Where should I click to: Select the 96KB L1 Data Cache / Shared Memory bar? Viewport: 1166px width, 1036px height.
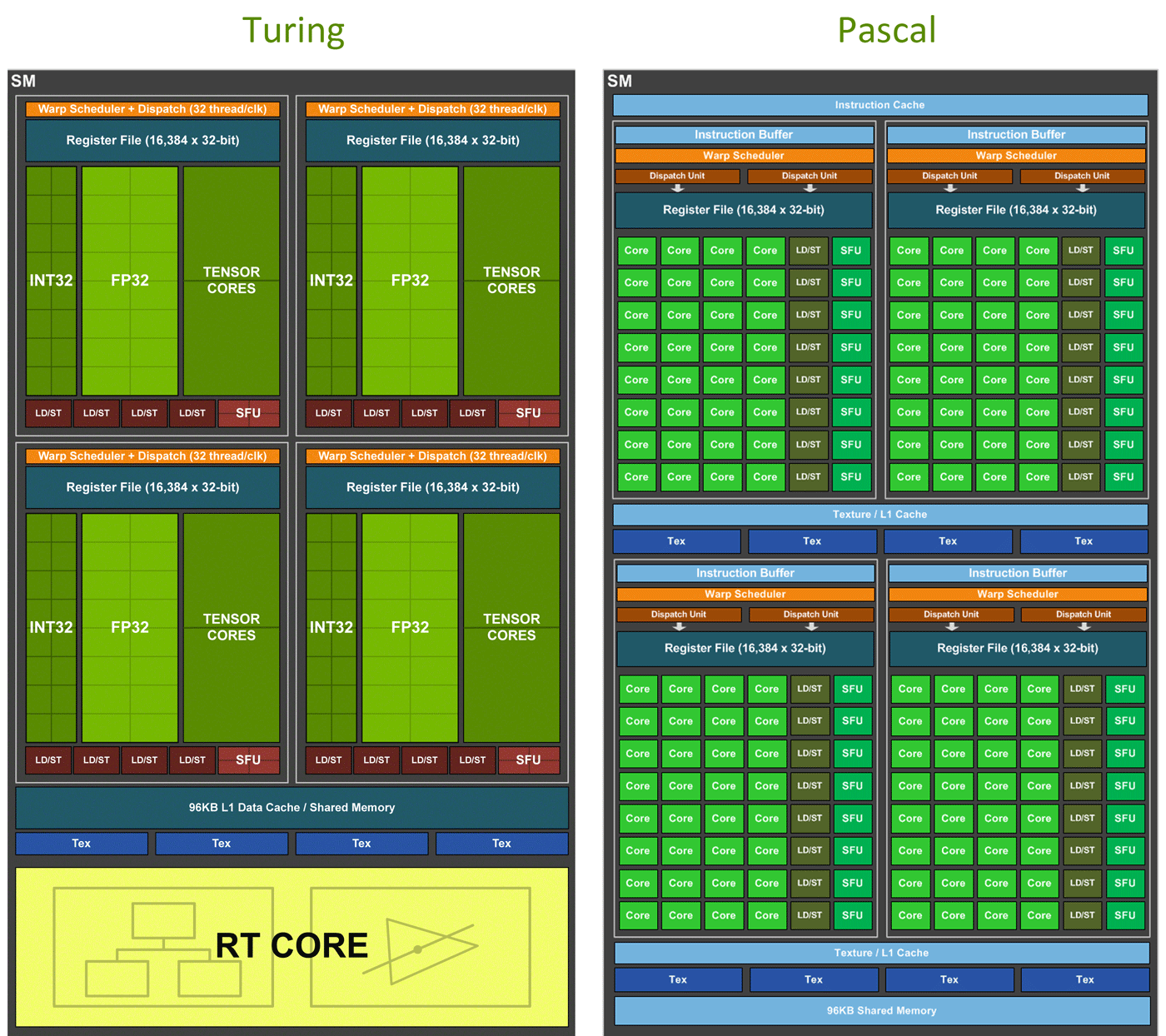(x=291, y=807)
